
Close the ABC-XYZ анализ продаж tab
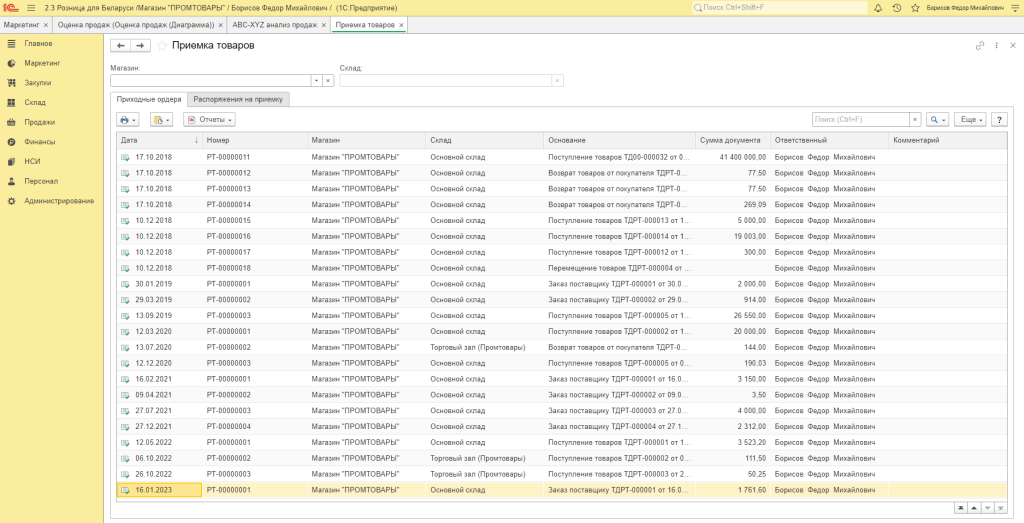coord(324,24)
